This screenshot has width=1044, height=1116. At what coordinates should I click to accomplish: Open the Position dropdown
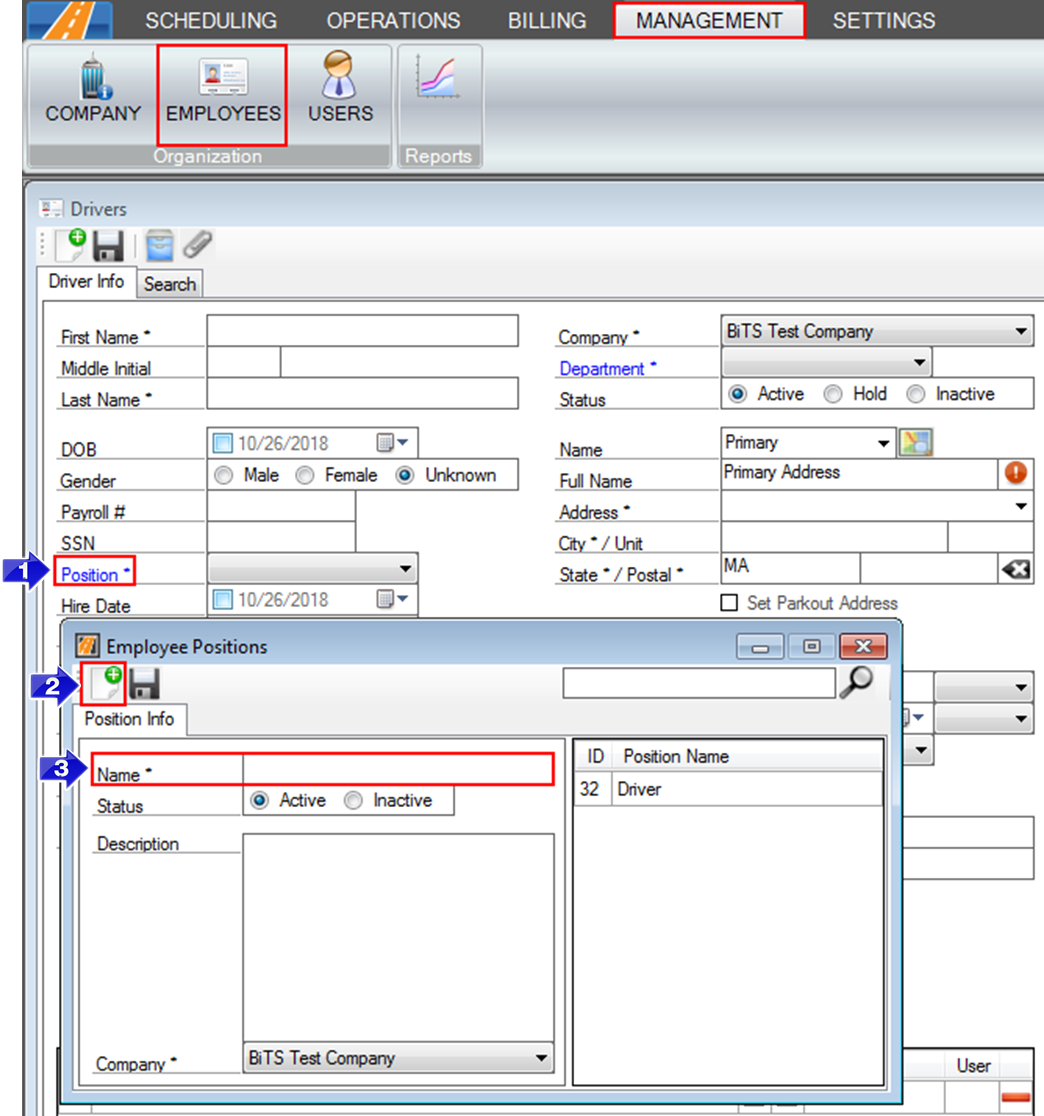pos(312,569)
